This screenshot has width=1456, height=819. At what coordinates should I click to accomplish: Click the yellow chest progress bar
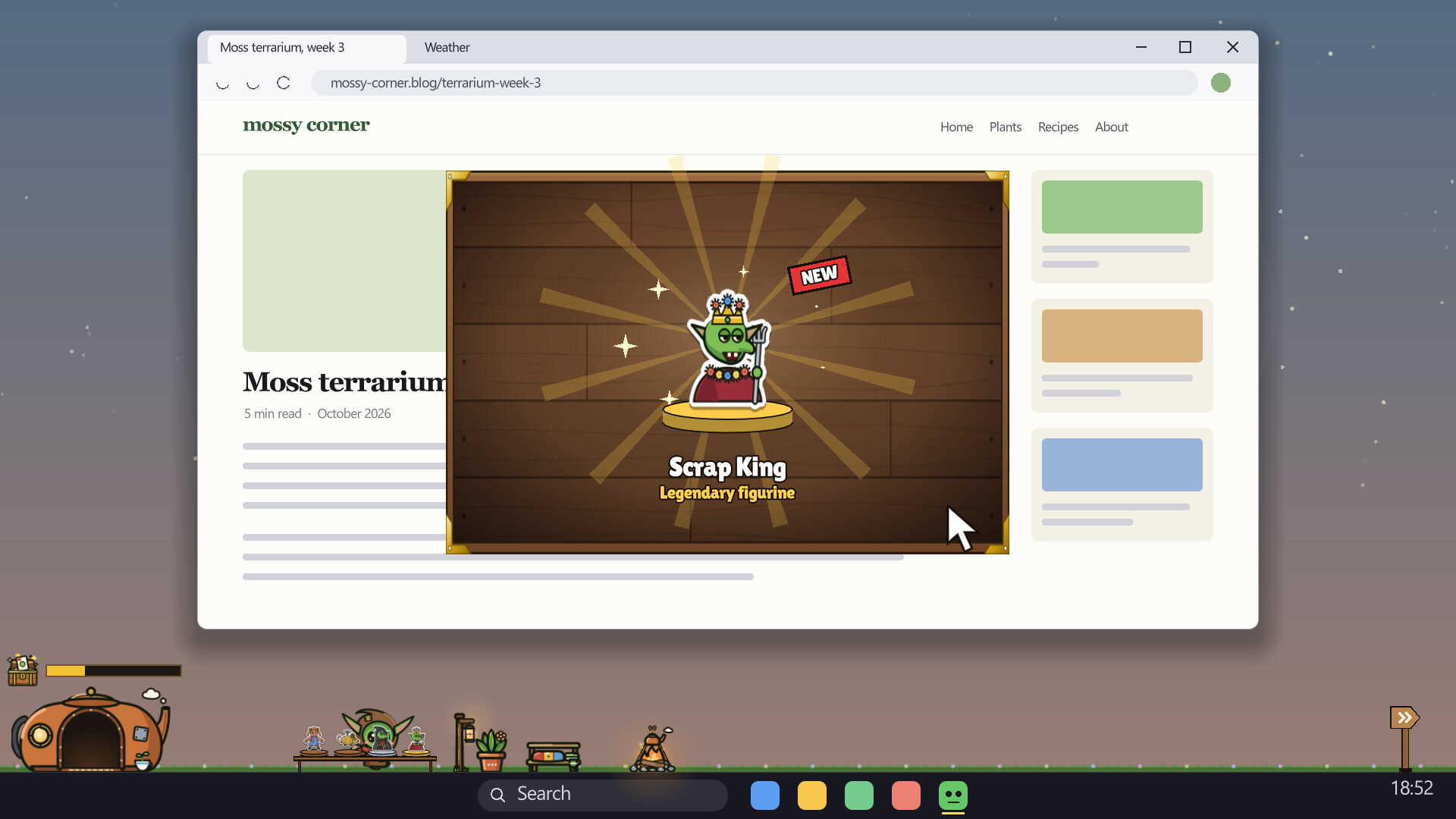(114, 670)
